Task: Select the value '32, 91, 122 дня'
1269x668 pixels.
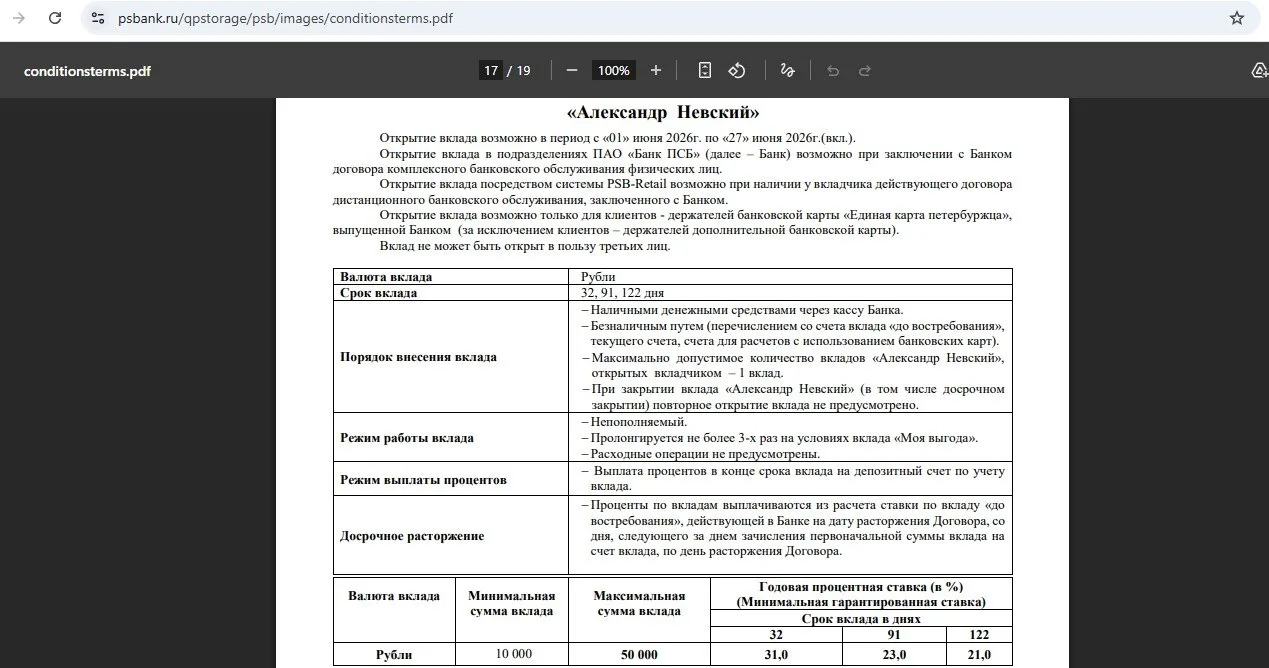Action: coord(623,293)
